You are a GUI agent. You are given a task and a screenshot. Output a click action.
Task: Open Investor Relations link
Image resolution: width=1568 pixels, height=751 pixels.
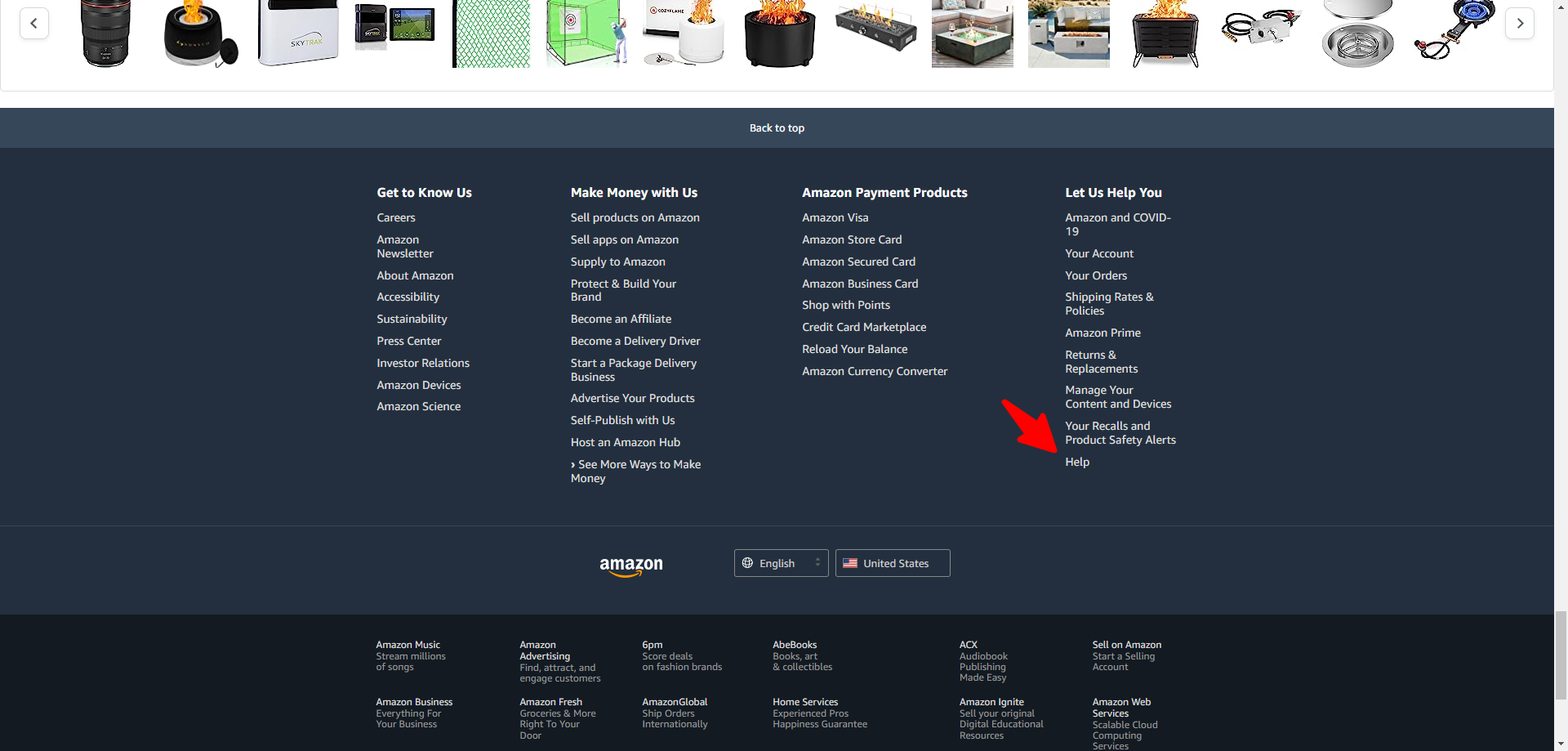point(423,363)
